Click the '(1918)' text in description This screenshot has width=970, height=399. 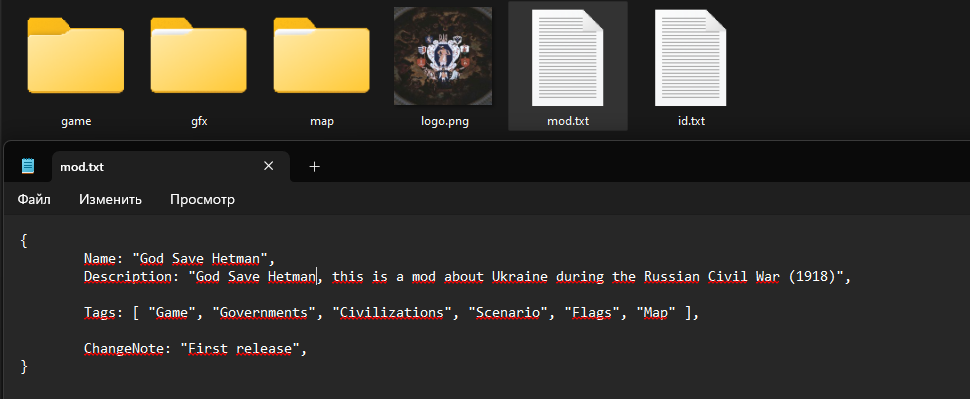point(812,277)
